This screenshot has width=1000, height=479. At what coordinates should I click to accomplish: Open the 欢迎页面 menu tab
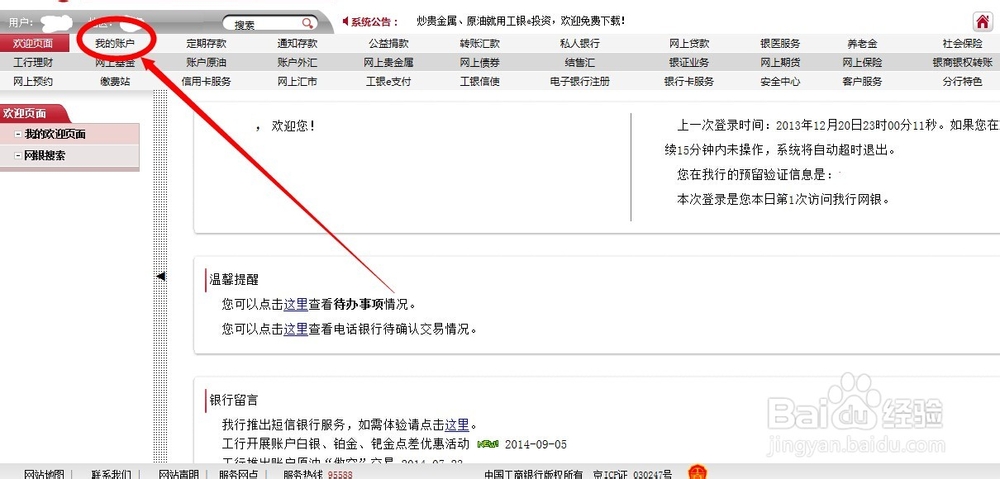(x=33, y=44)
